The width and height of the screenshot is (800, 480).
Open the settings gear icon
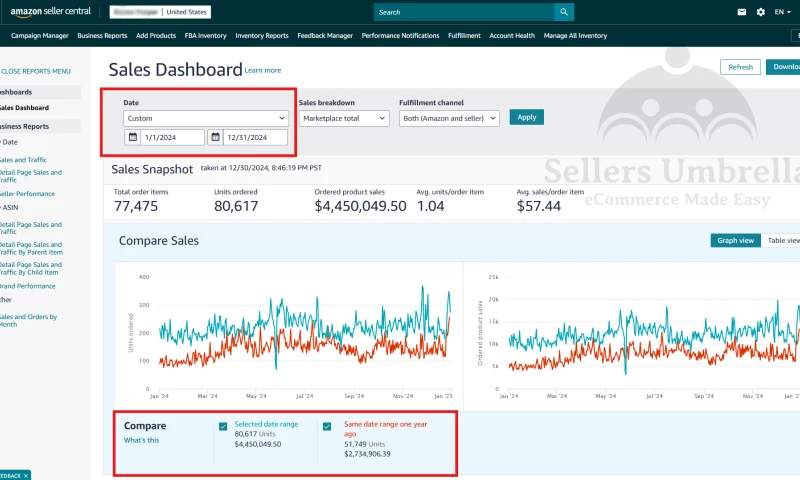click(760, 12)
